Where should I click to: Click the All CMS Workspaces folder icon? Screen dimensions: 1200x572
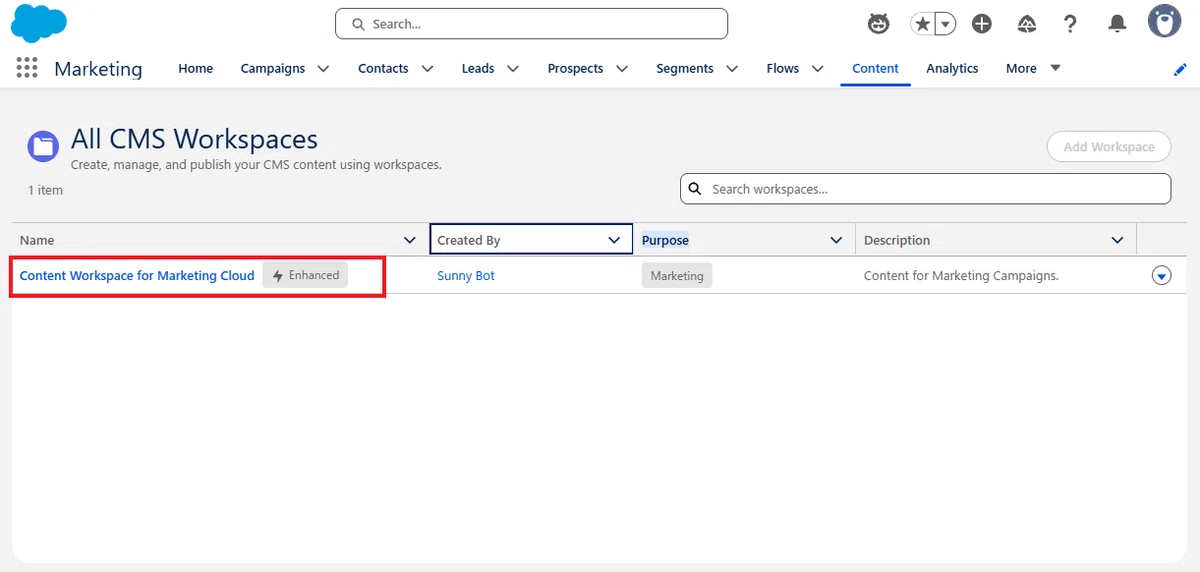pos(43,147)
